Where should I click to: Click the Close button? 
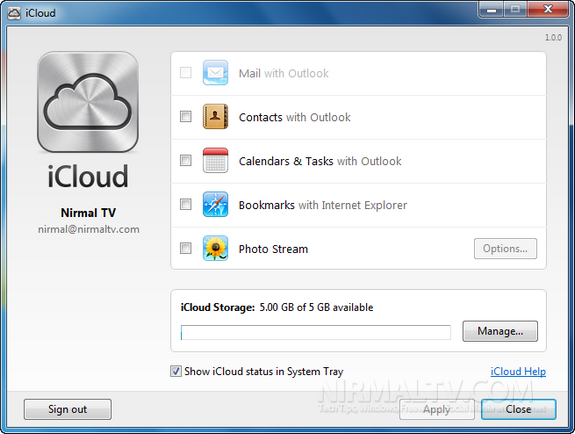(x=519, y=409)
